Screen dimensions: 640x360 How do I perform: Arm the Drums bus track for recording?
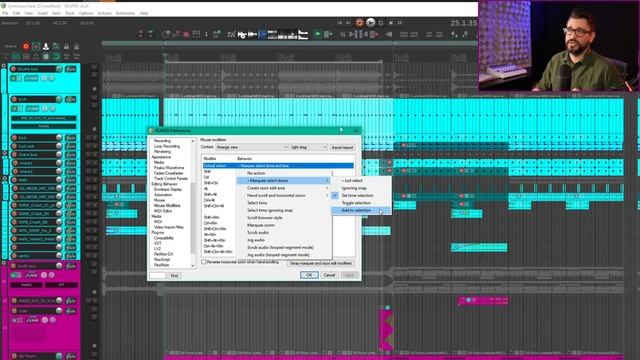13,69
